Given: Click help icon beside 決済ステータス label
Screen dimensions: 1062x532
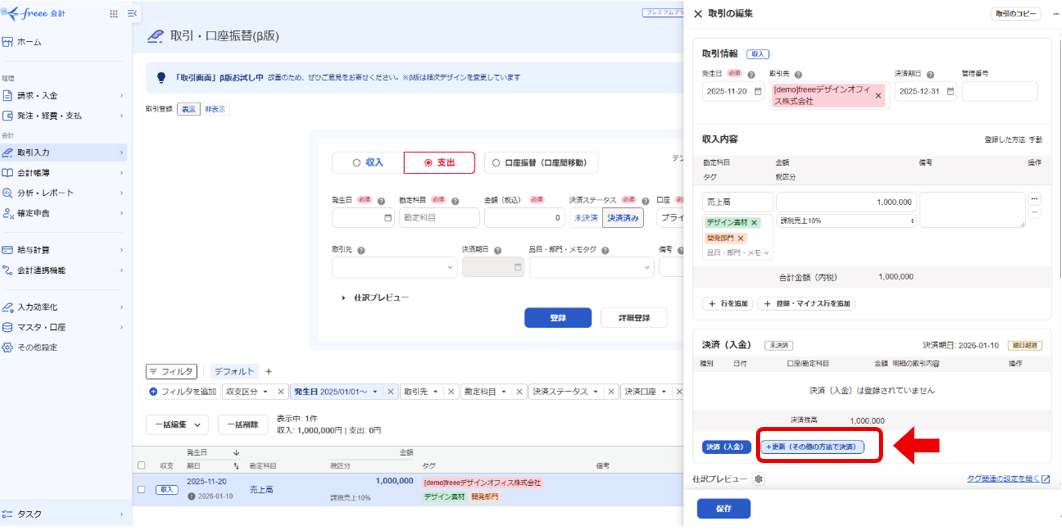Looking at the screenshot, I should click(645, 201).
